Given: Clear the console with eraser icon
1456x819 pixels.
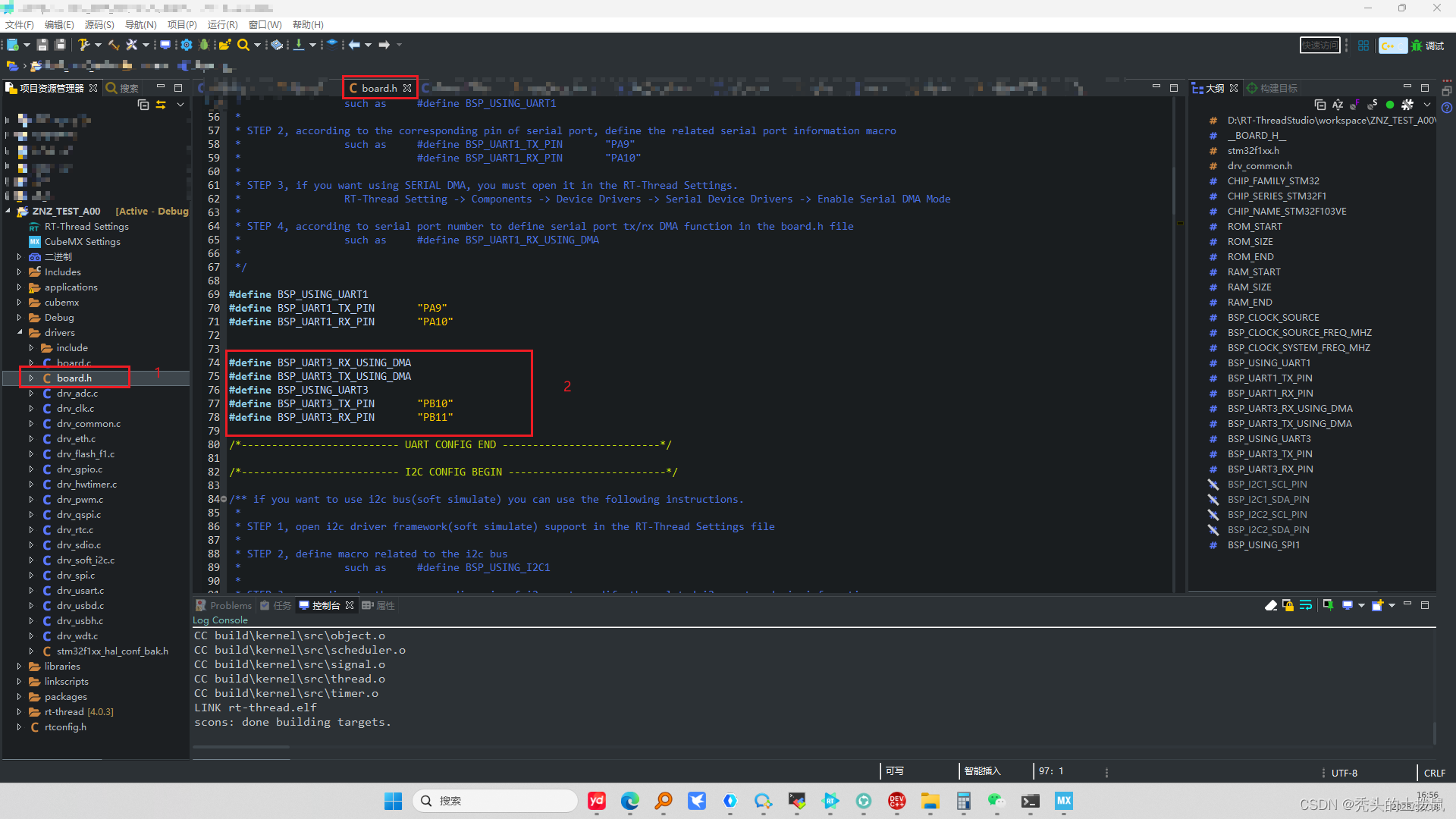Looking at the screenshot, I should click(1271, 605).
